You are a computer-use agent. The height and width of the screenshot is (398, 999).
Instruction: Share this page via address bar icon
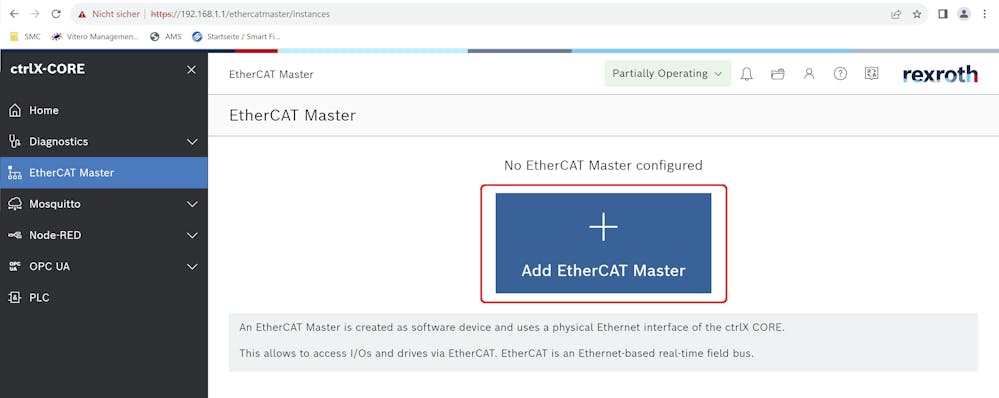(896, 13)
